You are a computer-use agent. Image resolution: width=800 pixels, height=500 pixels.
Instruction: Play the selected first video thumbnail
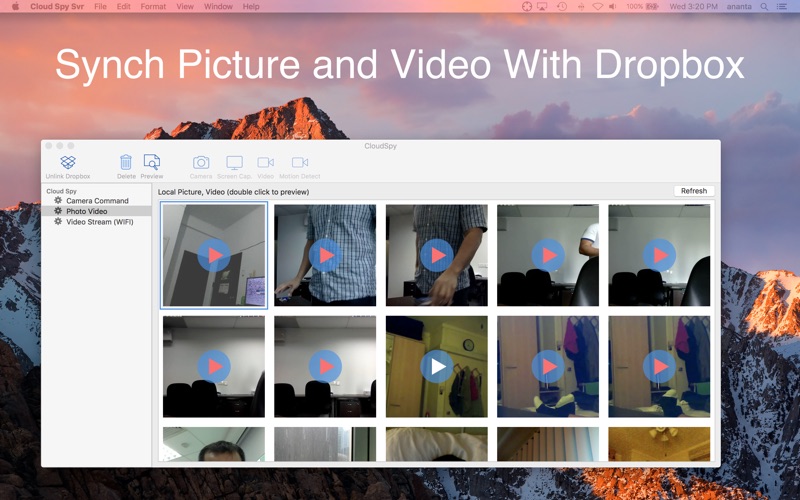pyautogui.click(x=214, y=255)
